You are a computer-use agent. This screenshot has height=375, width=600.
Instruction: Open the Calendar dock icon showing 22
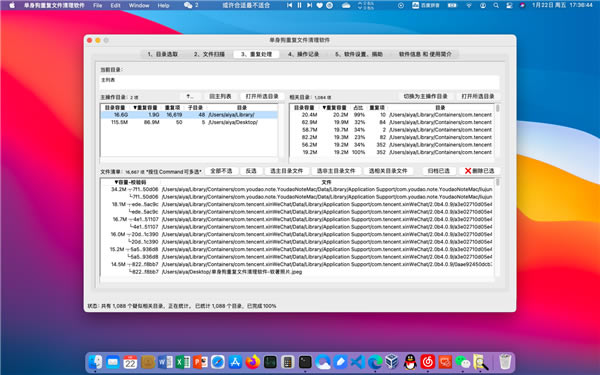click(130, 362)
